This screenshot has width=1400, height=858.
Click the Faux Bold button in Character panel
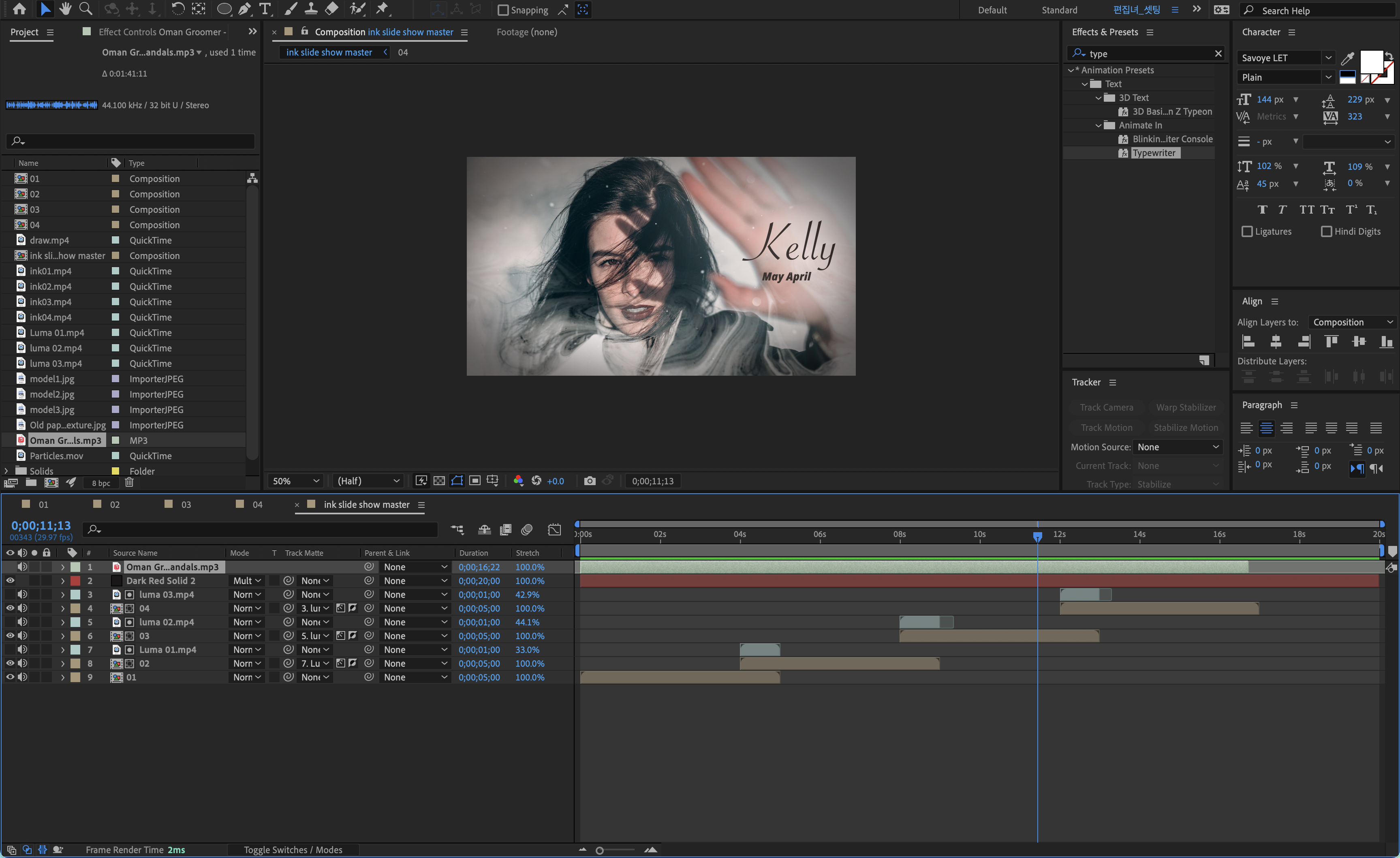(1262, 210)
